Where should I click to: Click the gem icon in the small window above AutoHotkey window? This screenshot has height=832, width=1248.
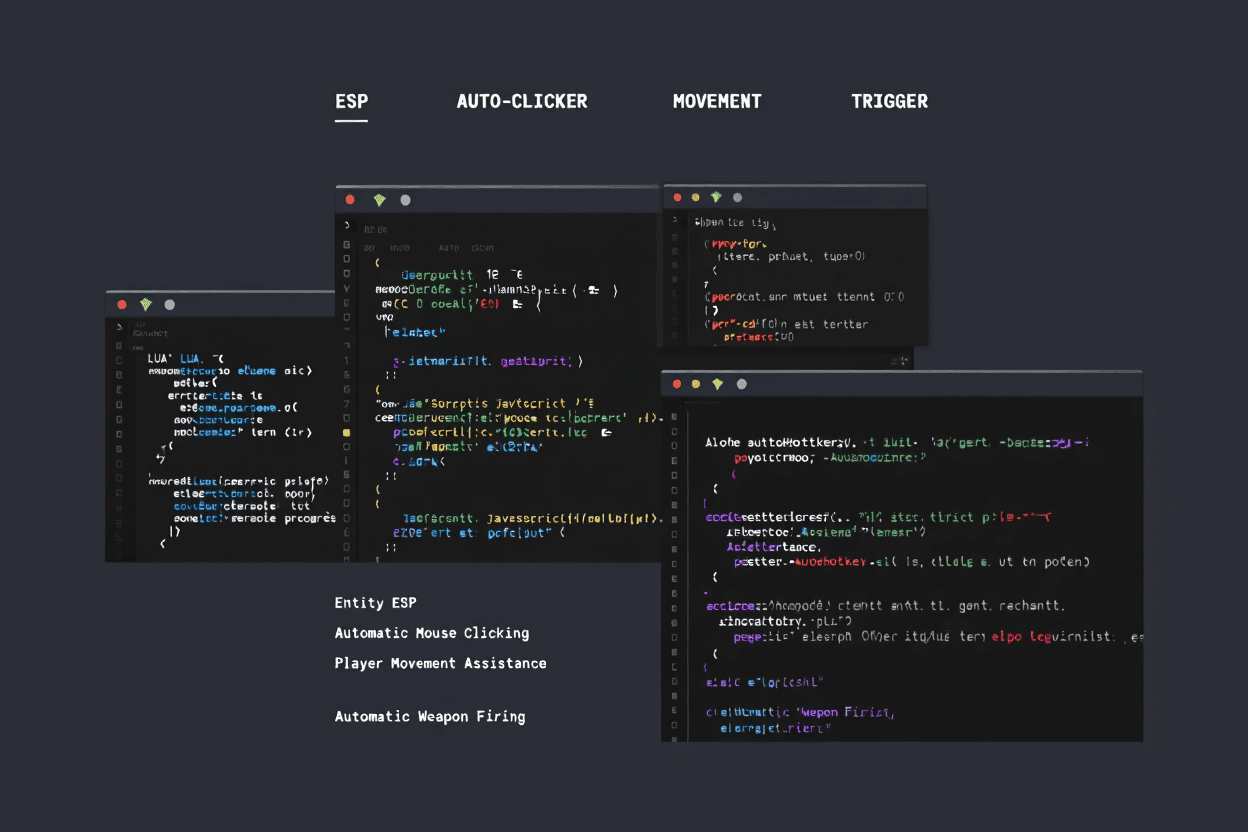click(716, 197)
